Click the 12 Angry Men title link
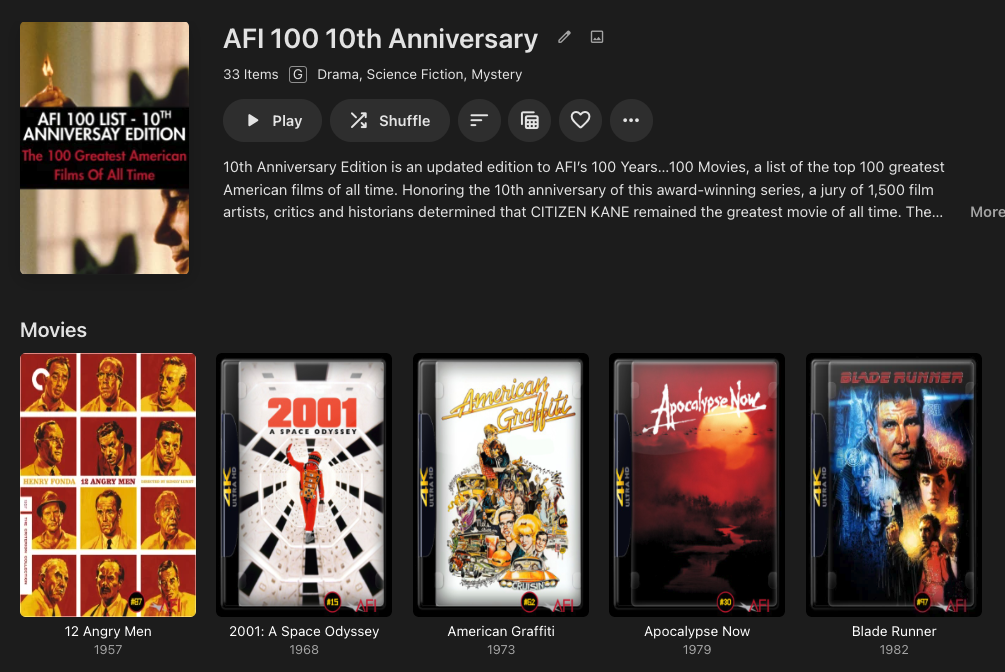This screenshot has height=672, width=1005. 108,632
